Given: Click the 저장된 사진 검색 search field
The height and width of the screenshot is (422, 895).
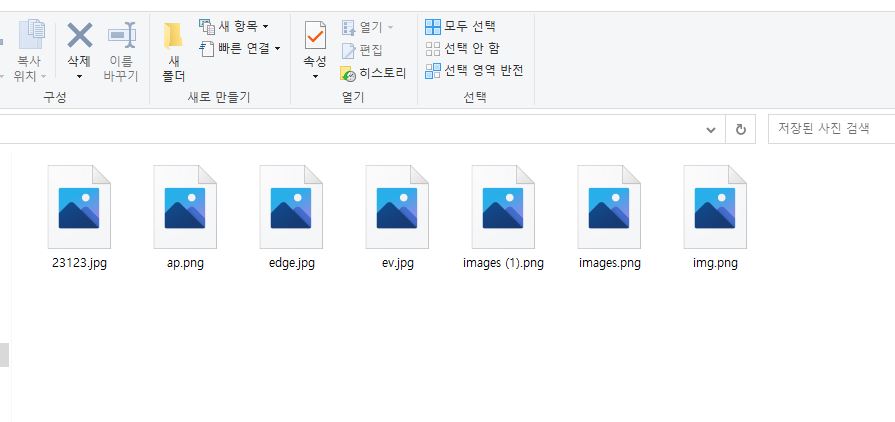Looking at the screenshot, I should pyautogui.click(x=832, y=129).
